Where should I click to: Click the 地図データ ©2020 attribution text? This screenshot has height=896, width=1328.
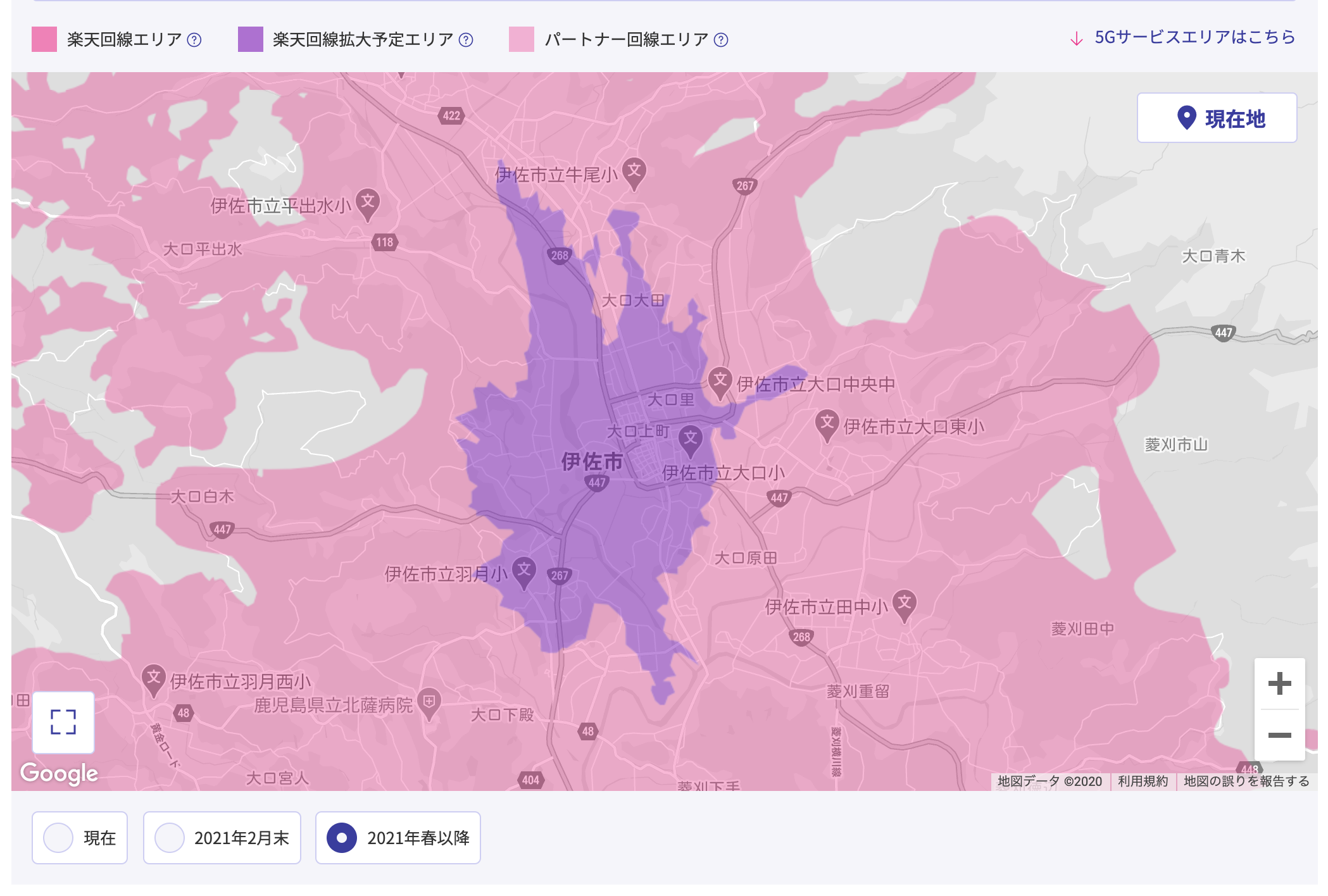tap(1050, 781)
